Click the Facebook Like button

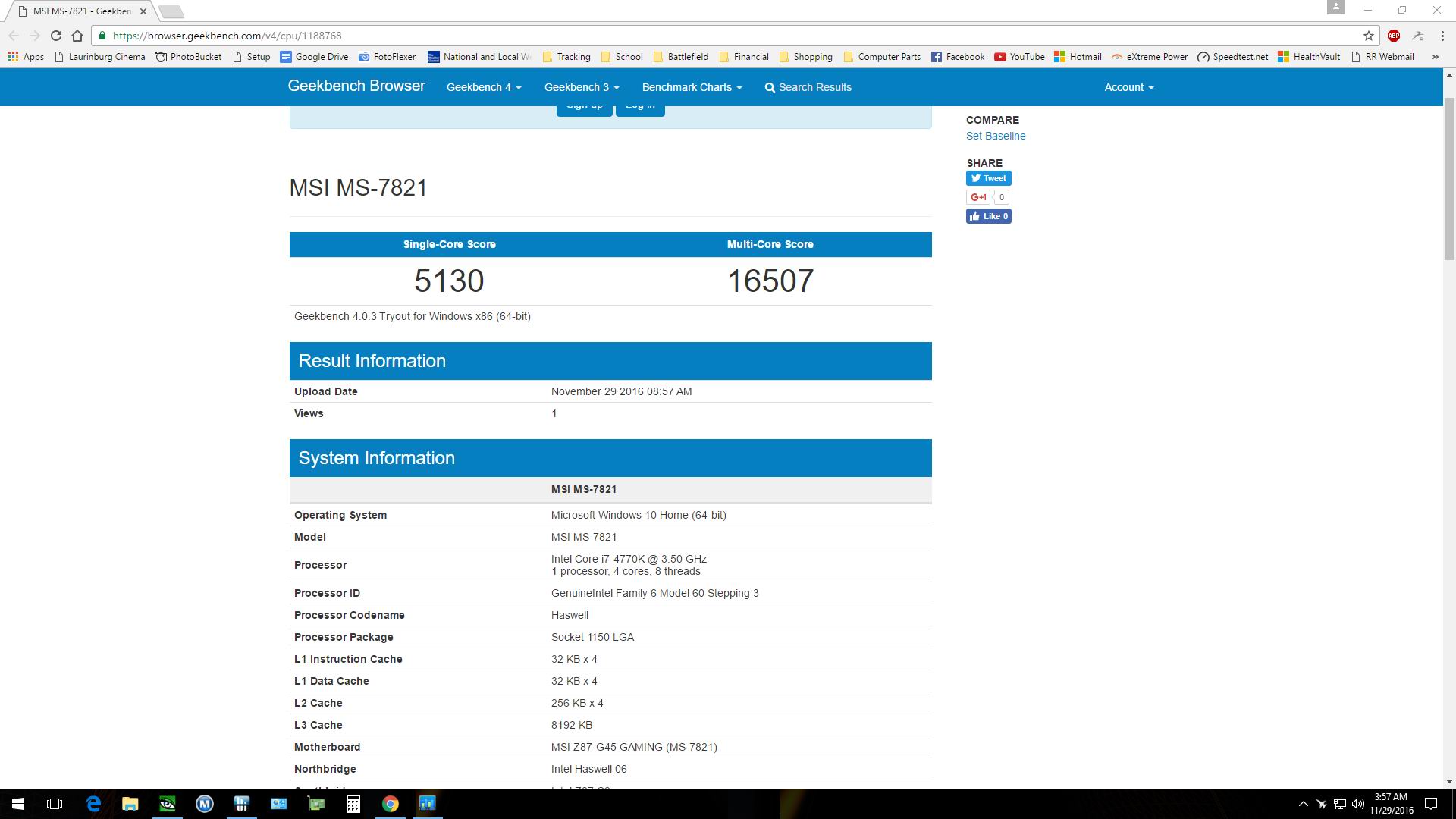[988, 216]
